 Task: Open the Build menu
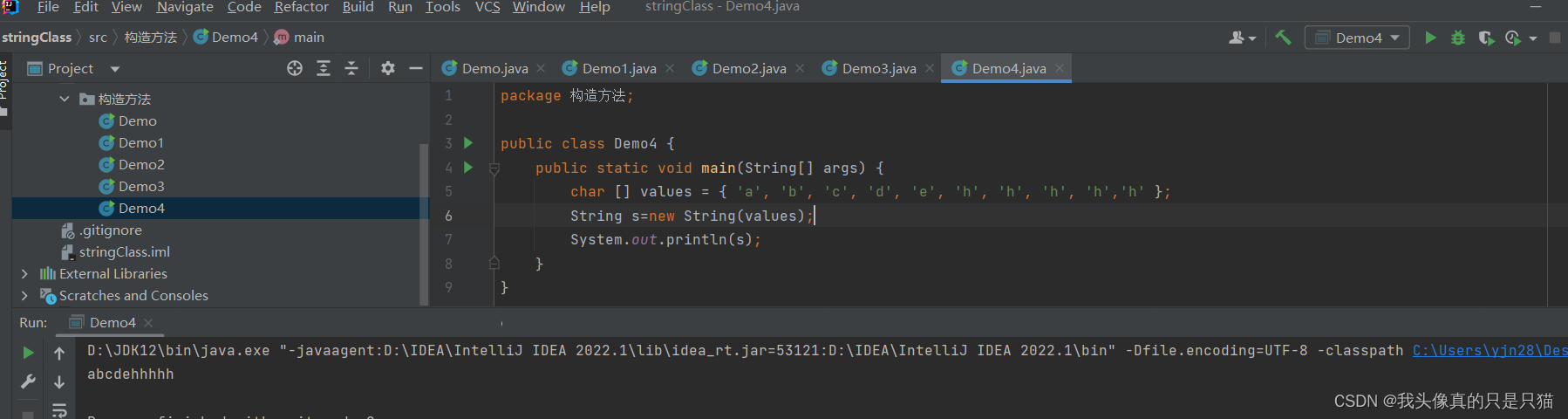[x=358, y=7]
